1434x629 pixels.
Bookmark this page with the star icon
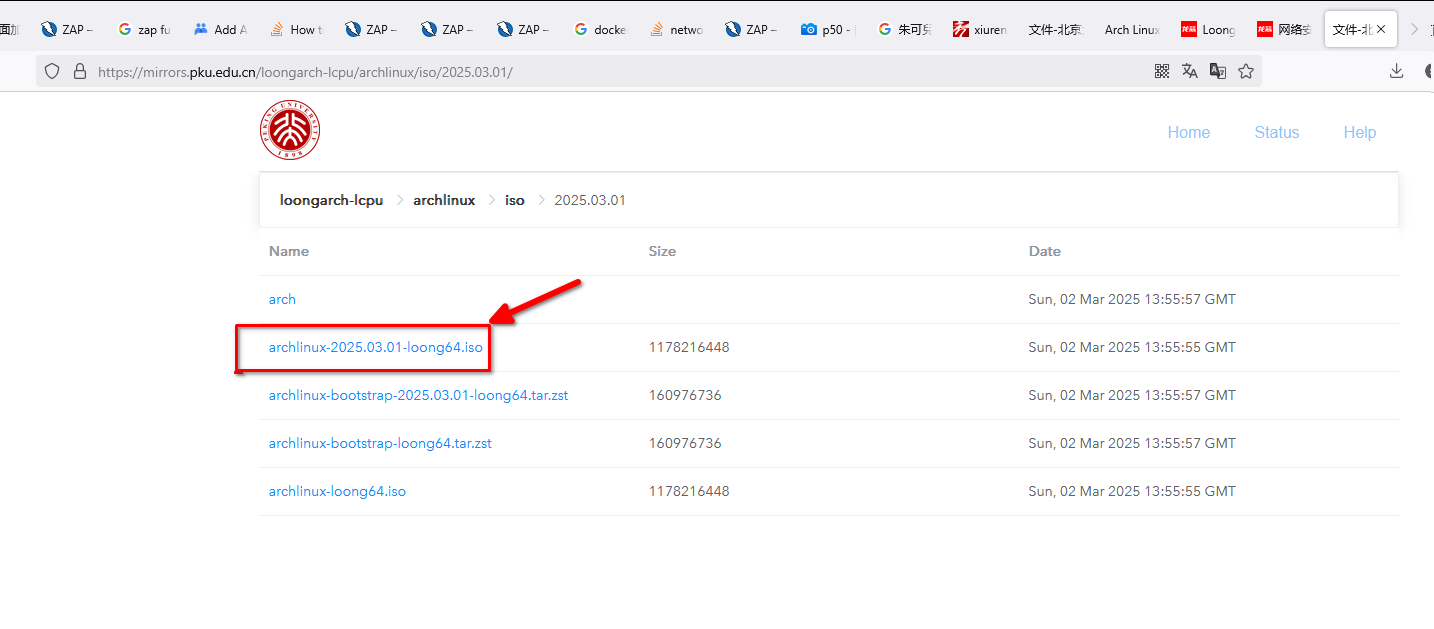(x=1246, y=71)
